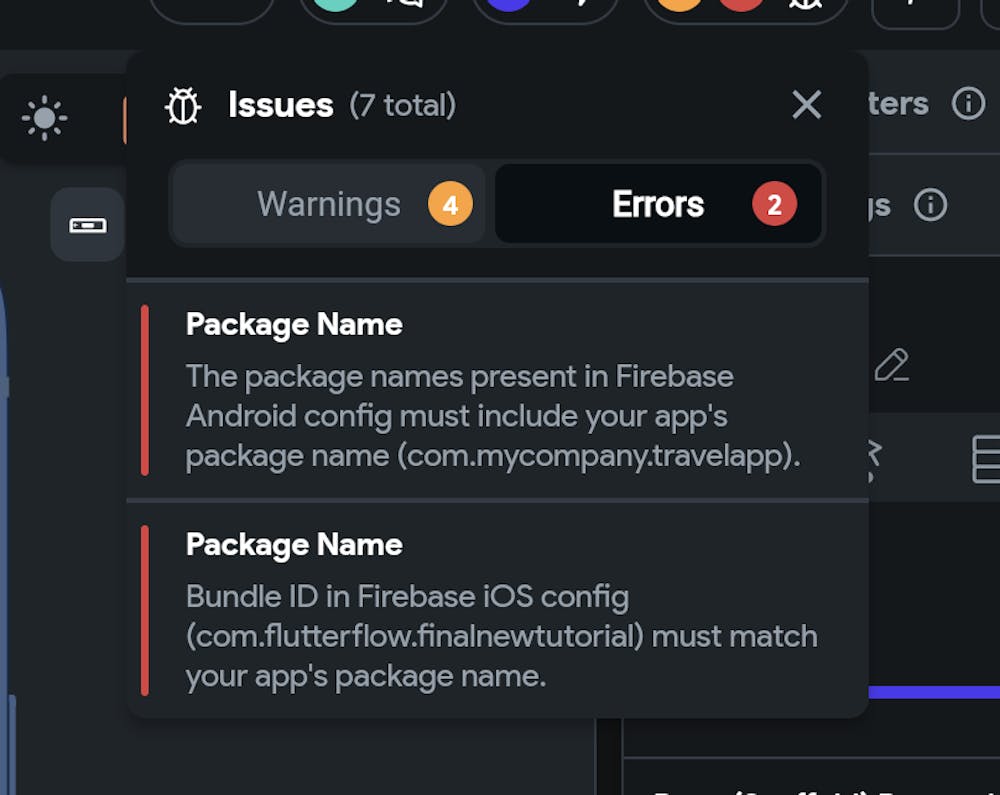Open the Firebase Android config package error
This screenshot has height=795, width=1000.
[x=495, y=390]
